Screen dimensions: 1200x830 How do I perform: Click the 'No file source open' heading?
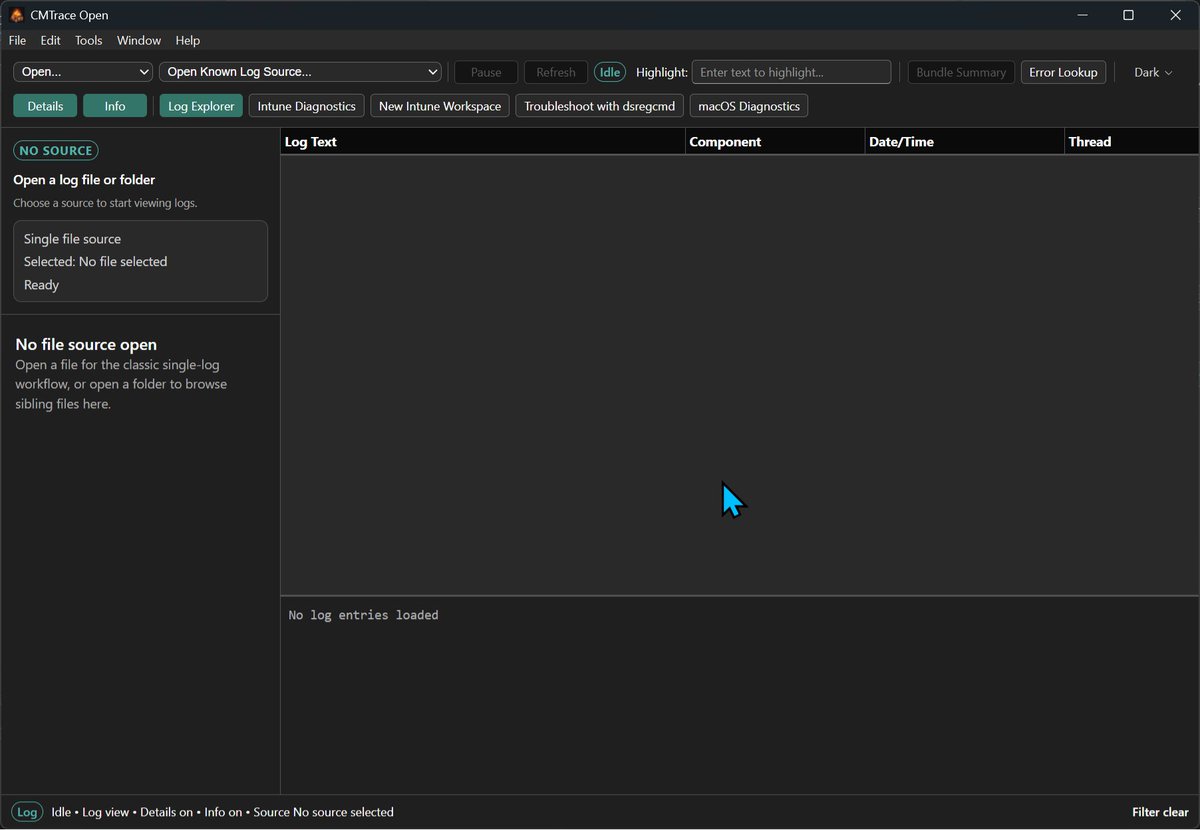86,345
